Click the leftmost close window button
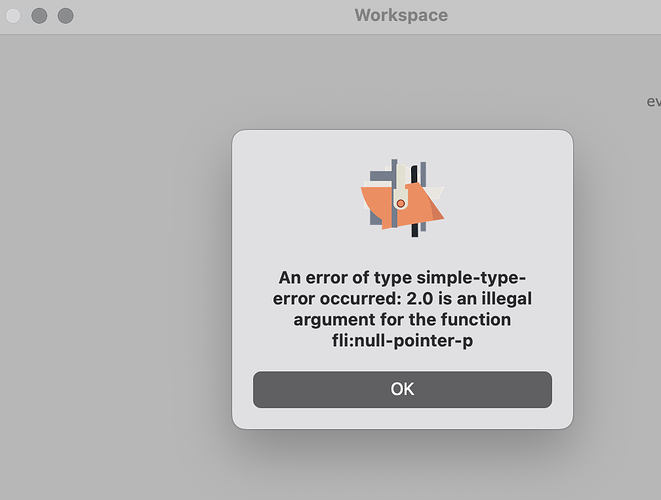 click(x=13, y=16)
